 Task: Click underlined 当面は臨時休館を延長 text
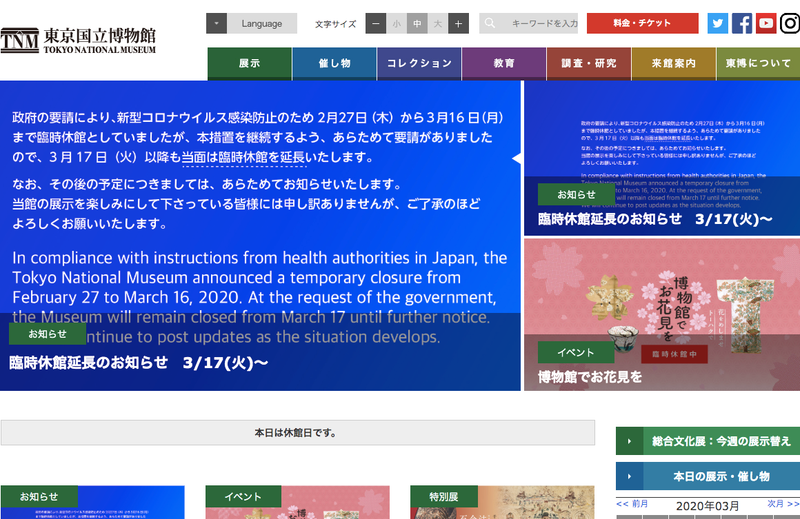243,158
